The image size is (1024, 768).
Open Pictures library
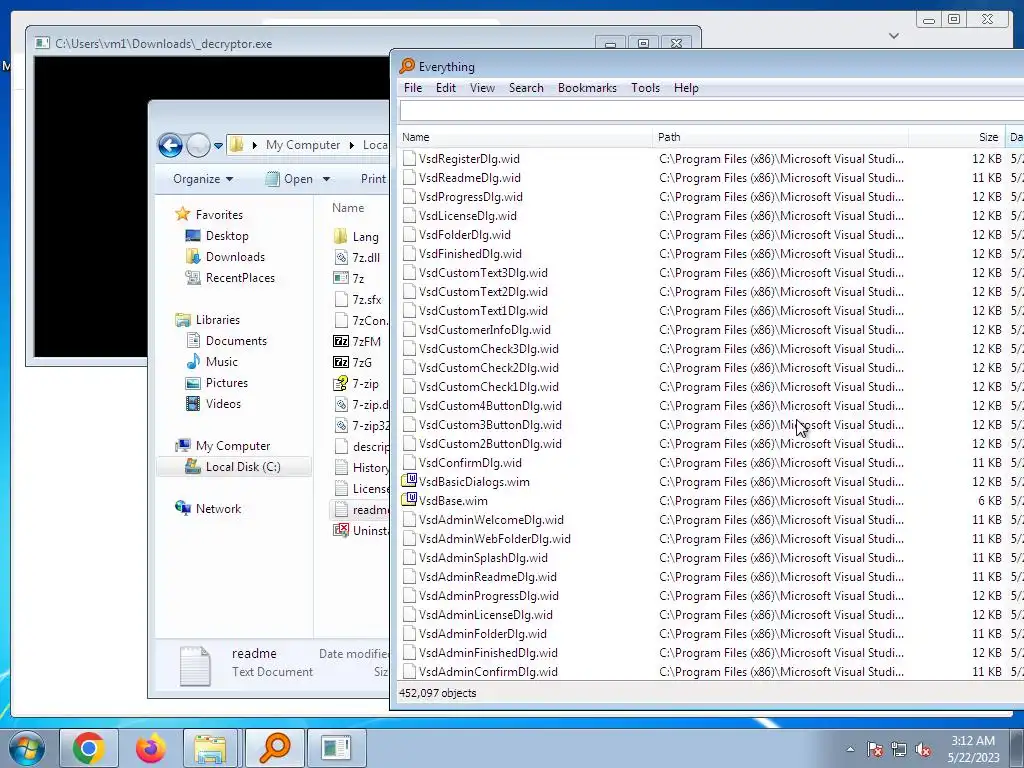pyautogui.click(x=227, y=383)
